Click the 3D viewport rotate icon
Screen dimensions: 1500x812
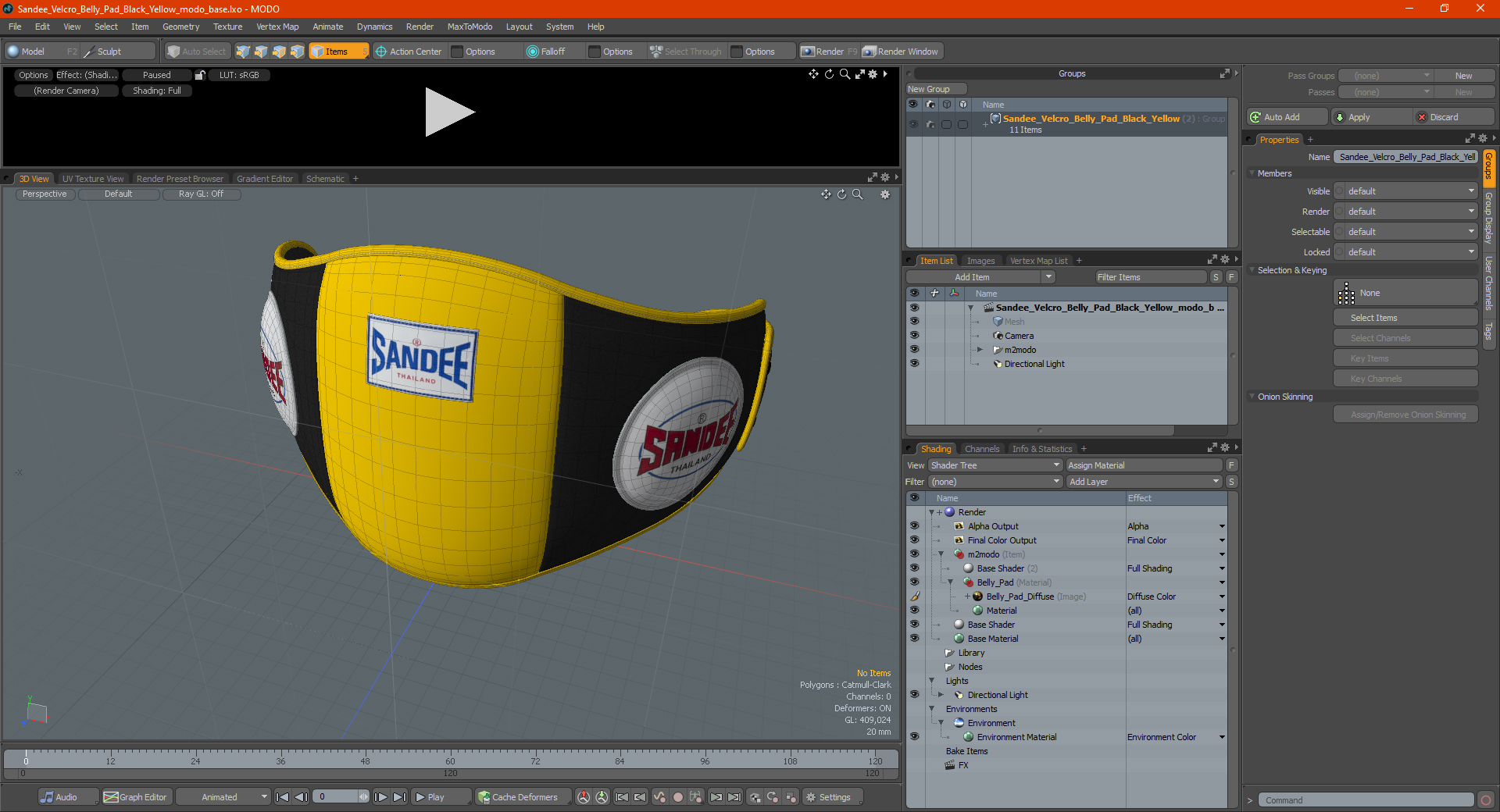841,194
